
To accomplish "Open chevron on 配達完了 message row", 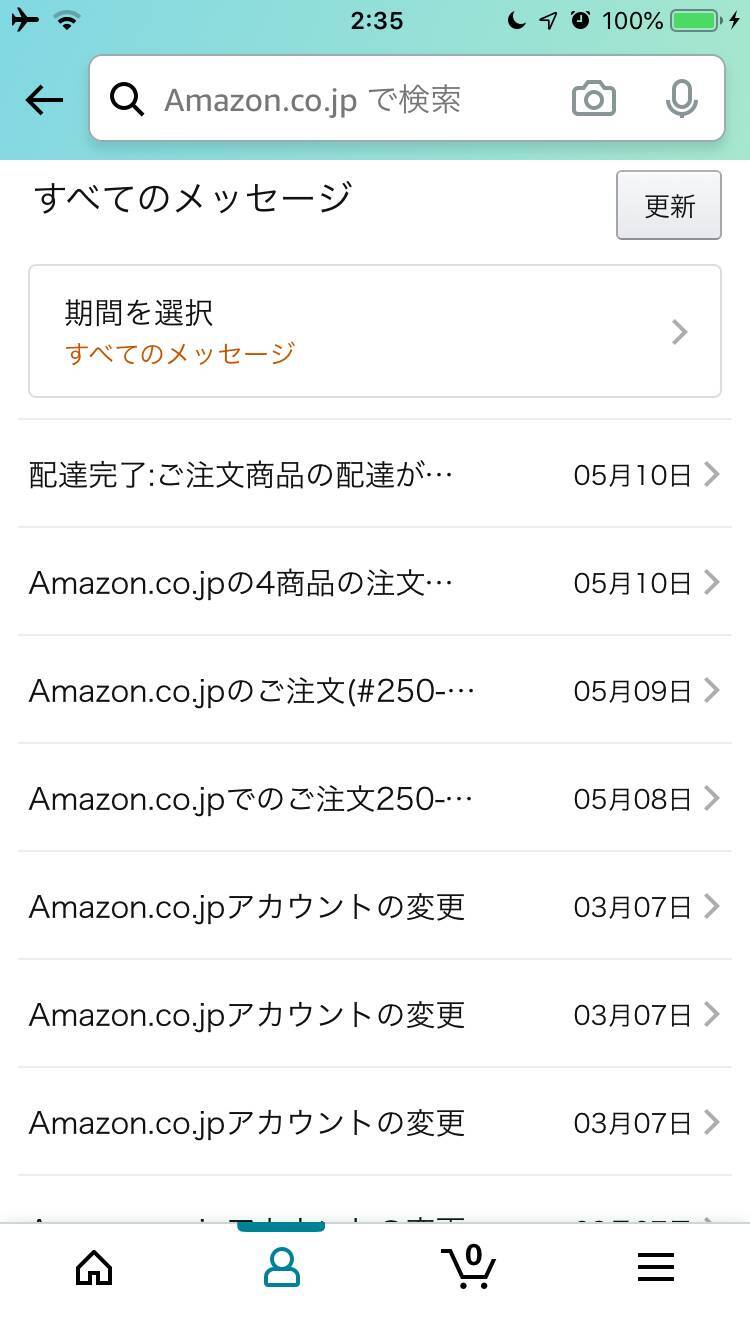I will point(711,474).
